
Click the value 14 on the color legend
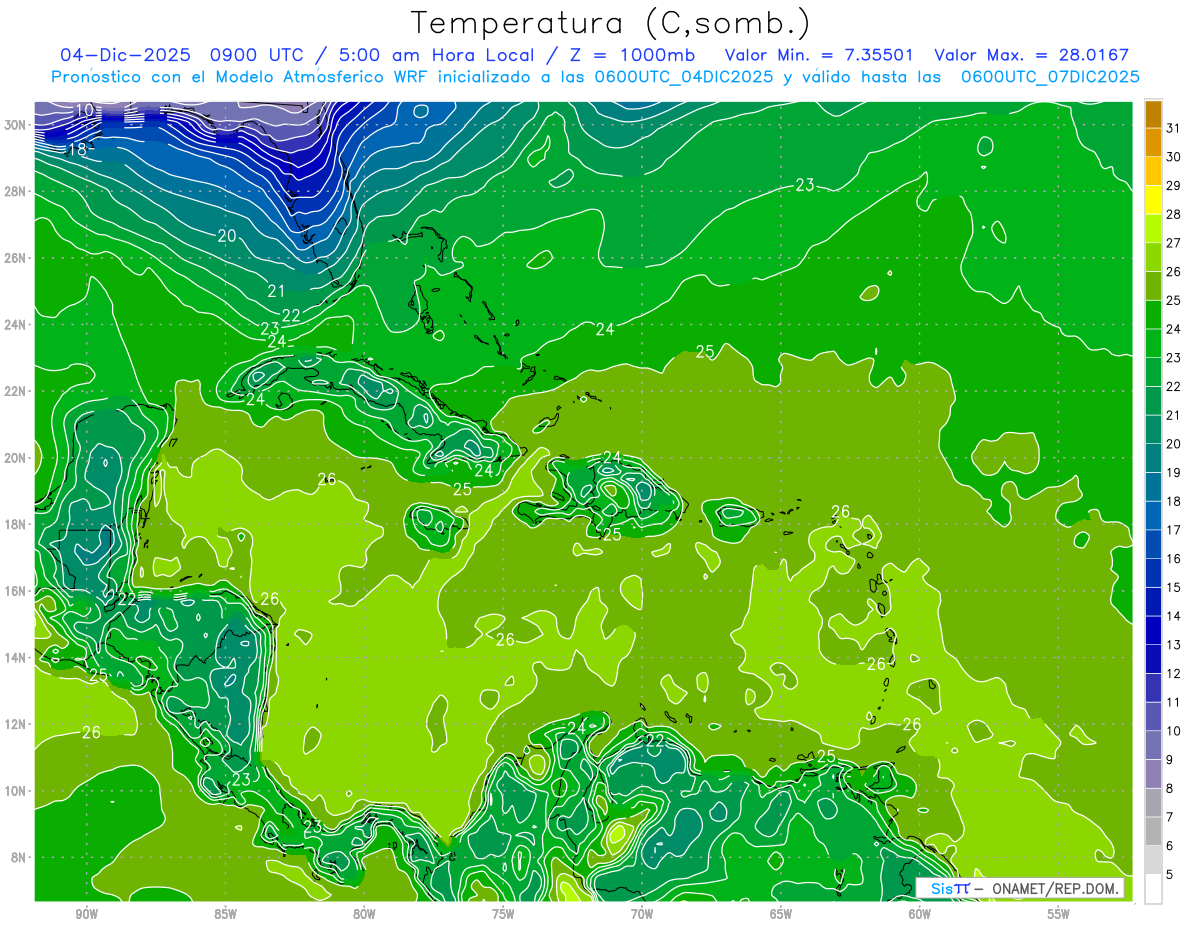coord(1174,616)
